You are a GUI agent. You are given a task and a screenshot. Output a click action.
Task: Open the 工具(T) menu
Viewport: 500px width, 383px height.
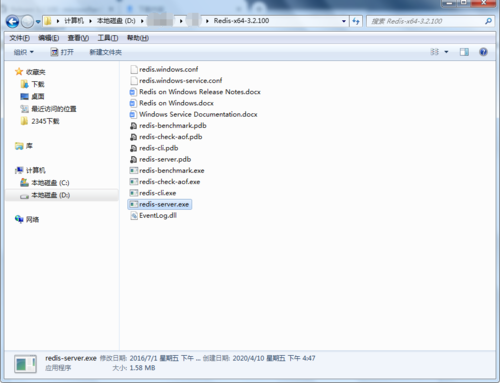click(108, 38)
